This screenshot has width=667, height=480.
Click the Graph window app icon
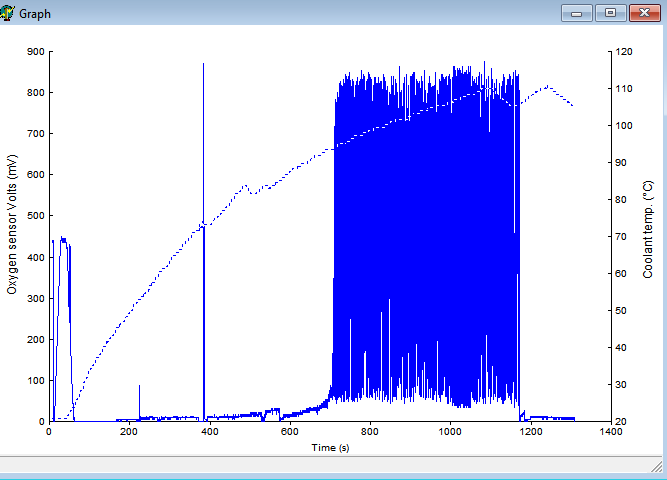[7, 13]
